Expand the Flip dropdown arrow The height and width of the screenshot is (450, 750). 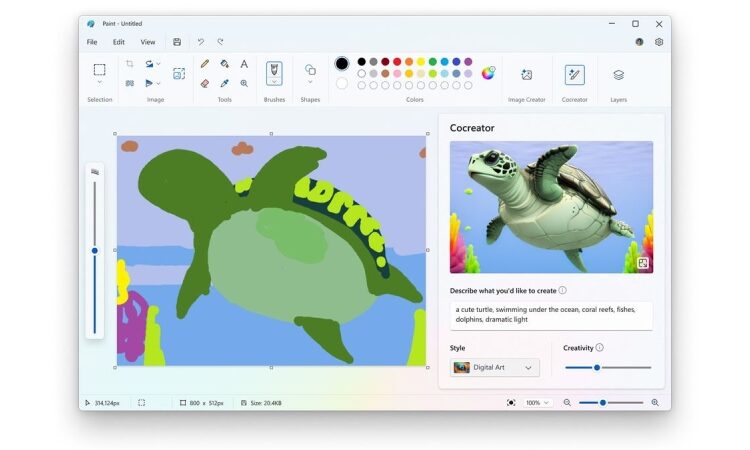[x=158, y=83]
